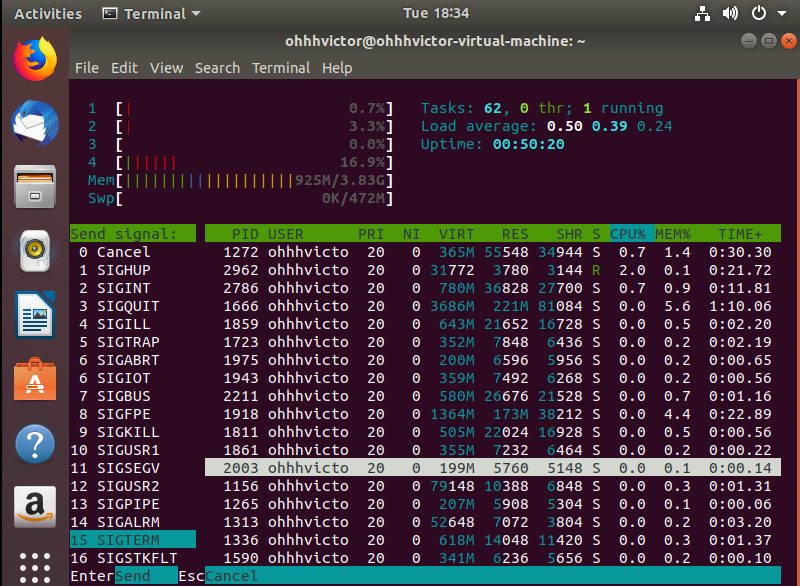The image size is (800, 586).
Task: Open the Terminal menu in menubar
Action: click(x=281, y=68)
